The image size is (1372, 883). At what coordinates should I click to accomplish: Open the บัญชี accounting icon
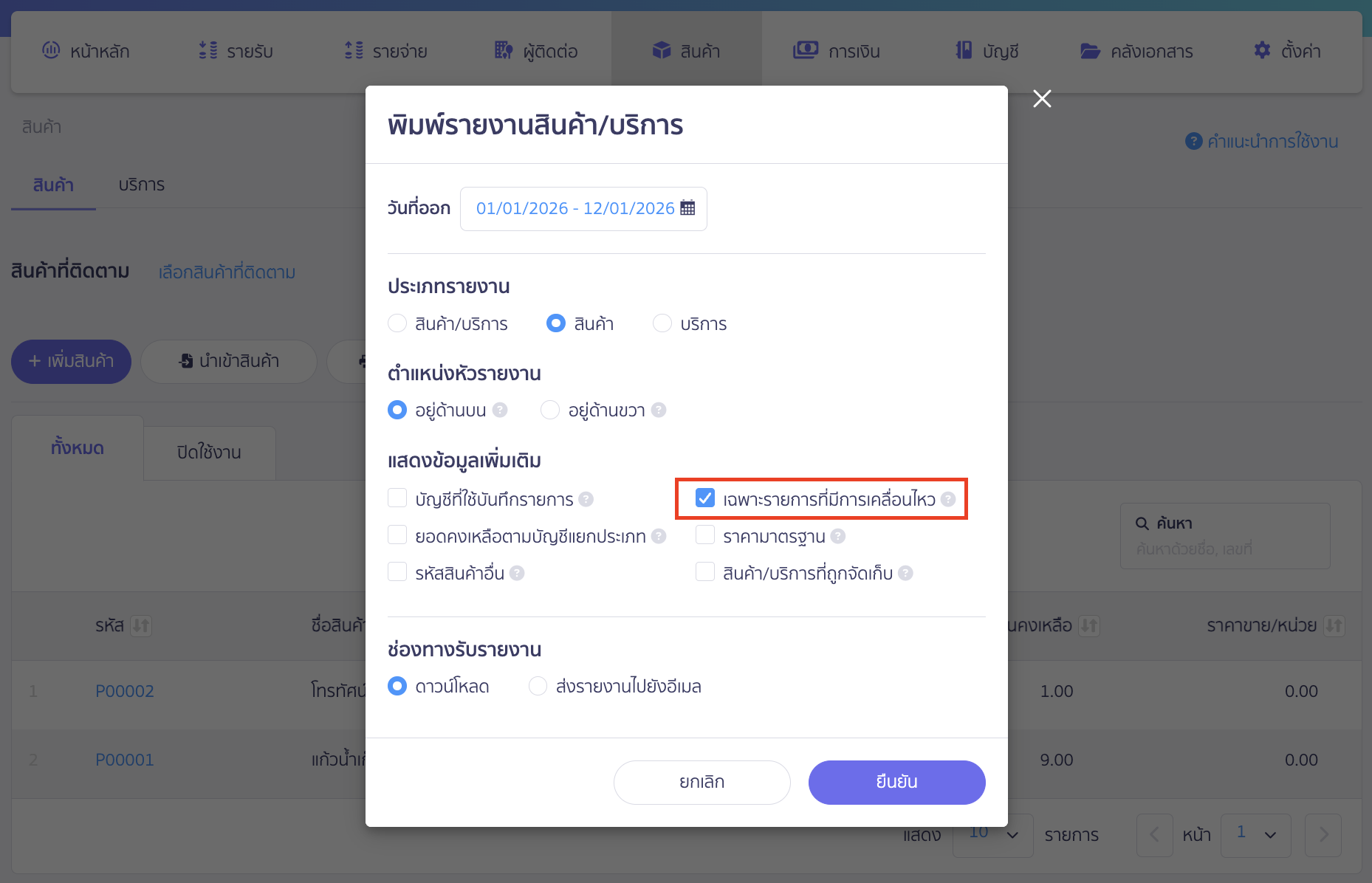(x=962, y=50)
